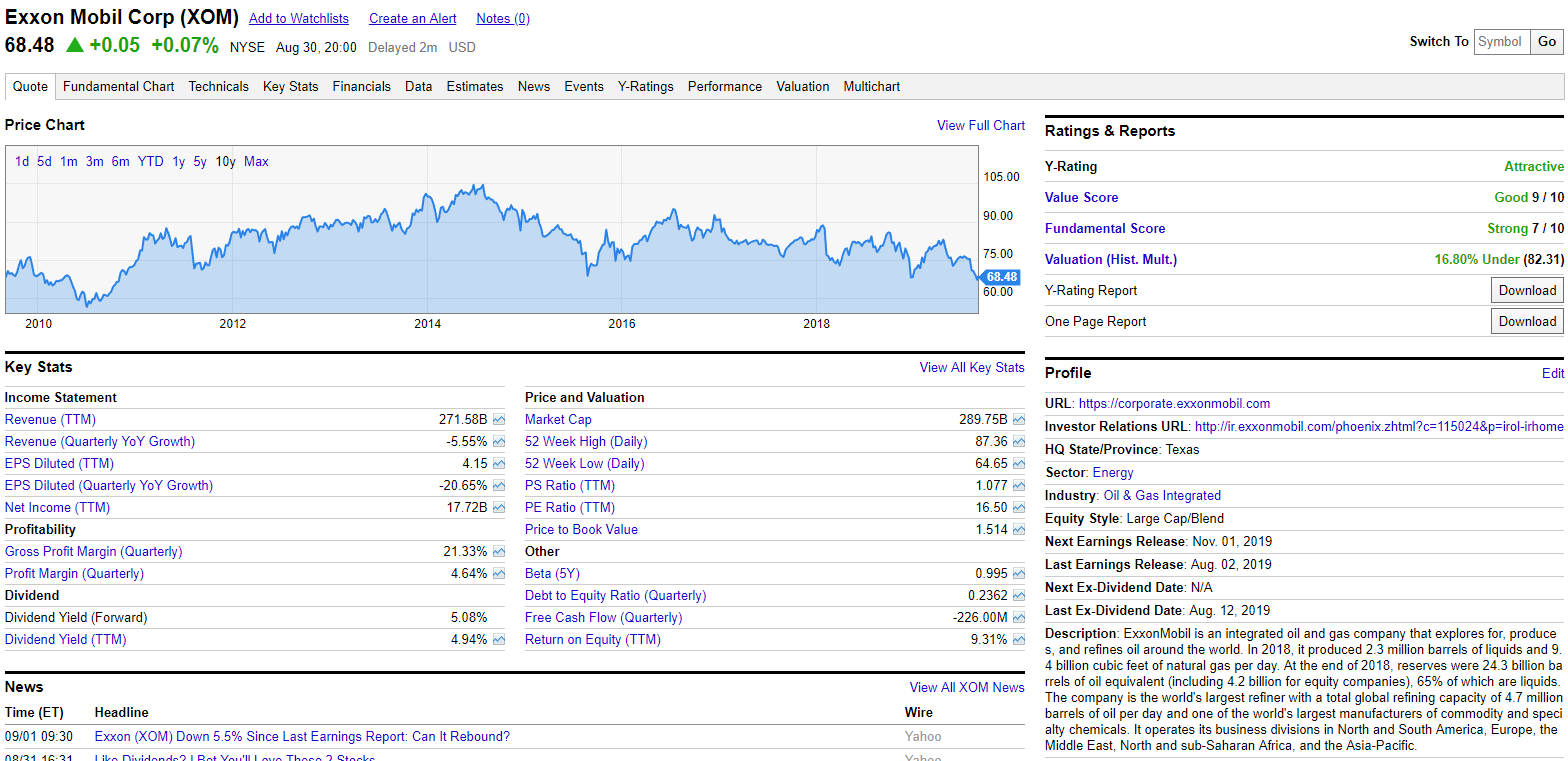Set price chart range to Max
The width and height of the screenshot is (1568, 761).
[256, 162]
